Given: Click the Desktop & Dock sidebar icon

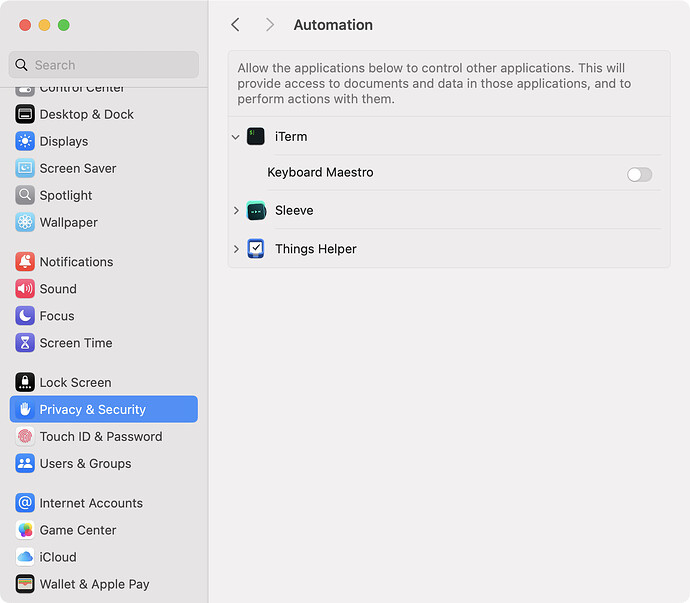Looking at the screenshot, I should coord(25,114).
